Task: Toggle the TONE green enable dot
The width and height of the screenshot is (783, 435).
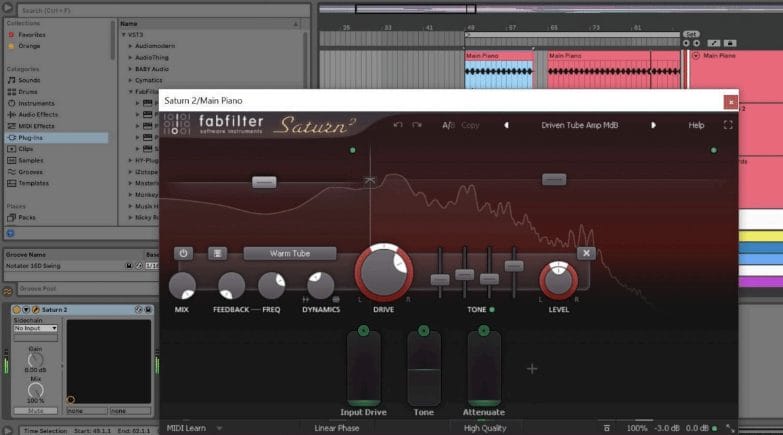Action: pos(492,310)
